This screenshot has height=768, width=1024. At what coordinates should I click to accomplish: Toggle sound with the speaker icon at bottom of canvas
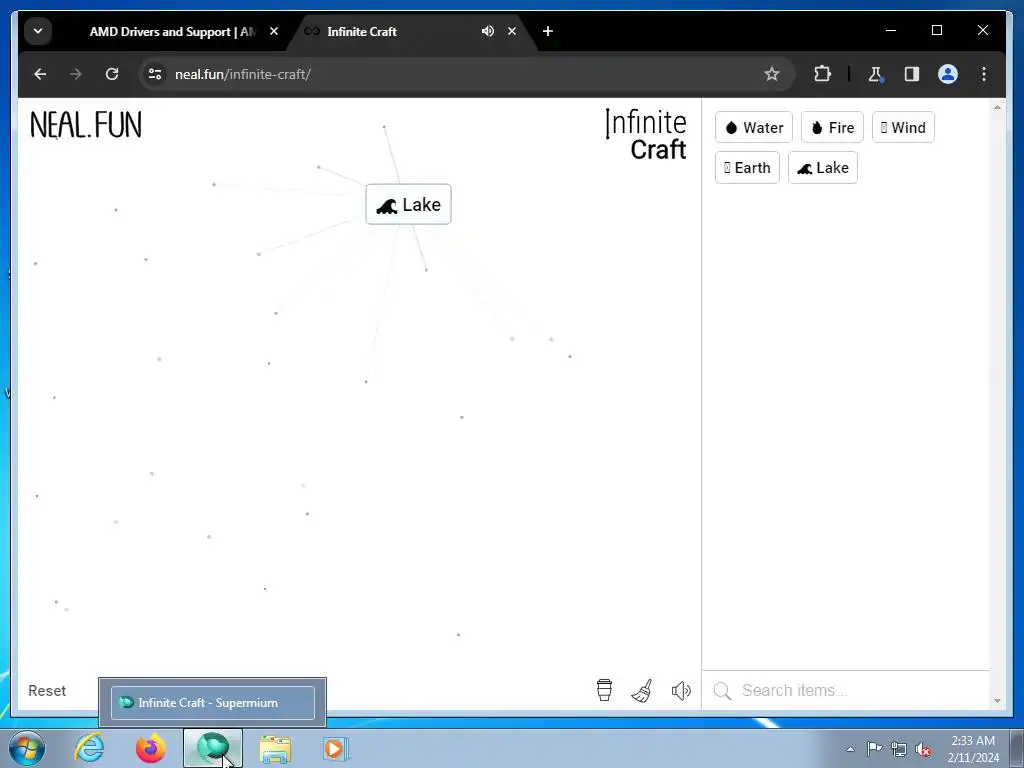coord(680,690)
